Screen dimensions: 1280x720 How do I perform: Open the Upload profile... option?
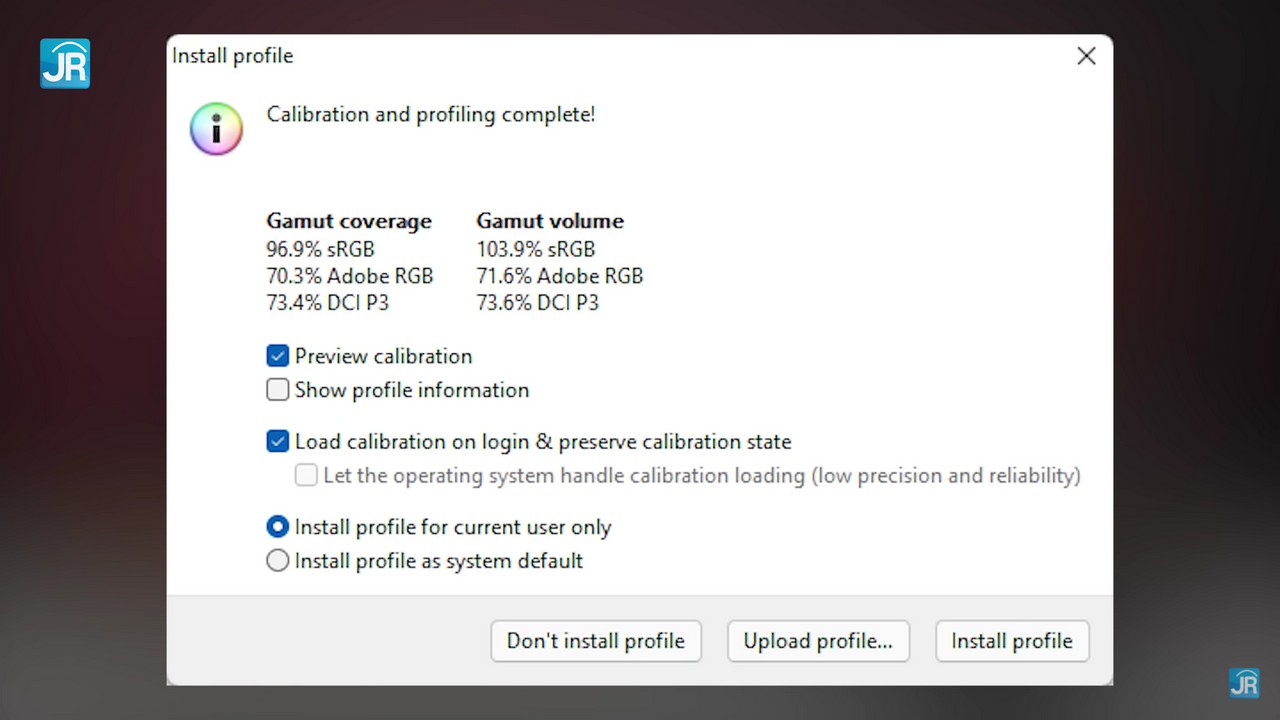(818, 641)
